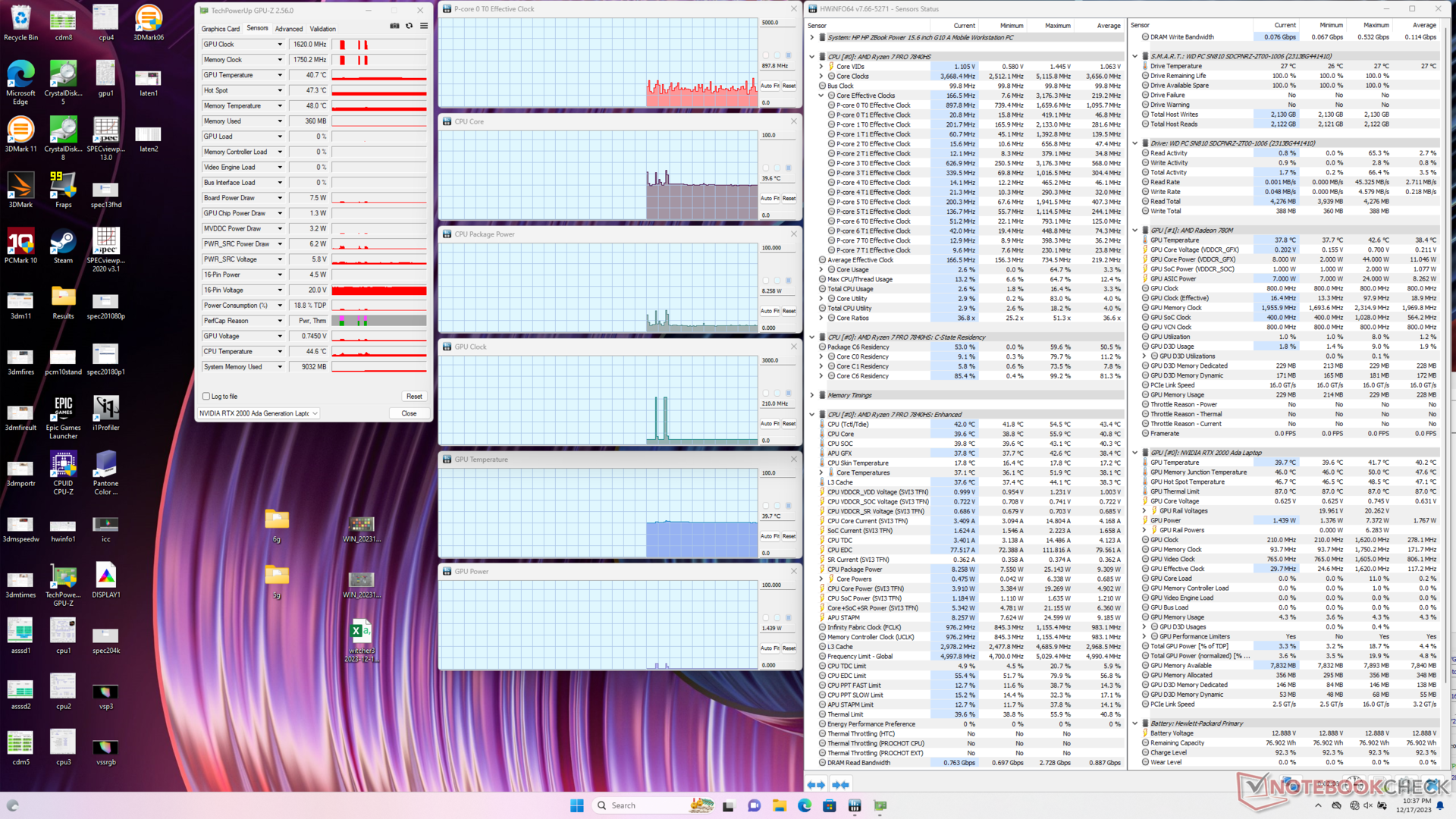Click Auto Fit in GPU Clock graph
This screenshot has height=819, width=1456.
[770, 424]
